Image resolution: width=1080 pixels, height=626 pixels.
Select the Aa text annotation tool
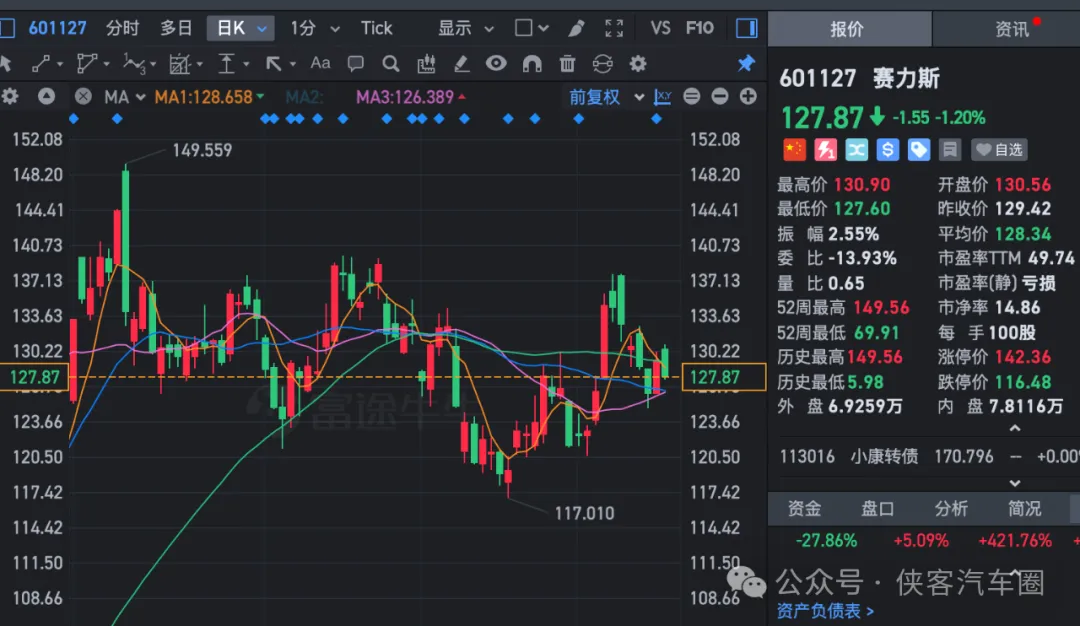tap(320, 63)
